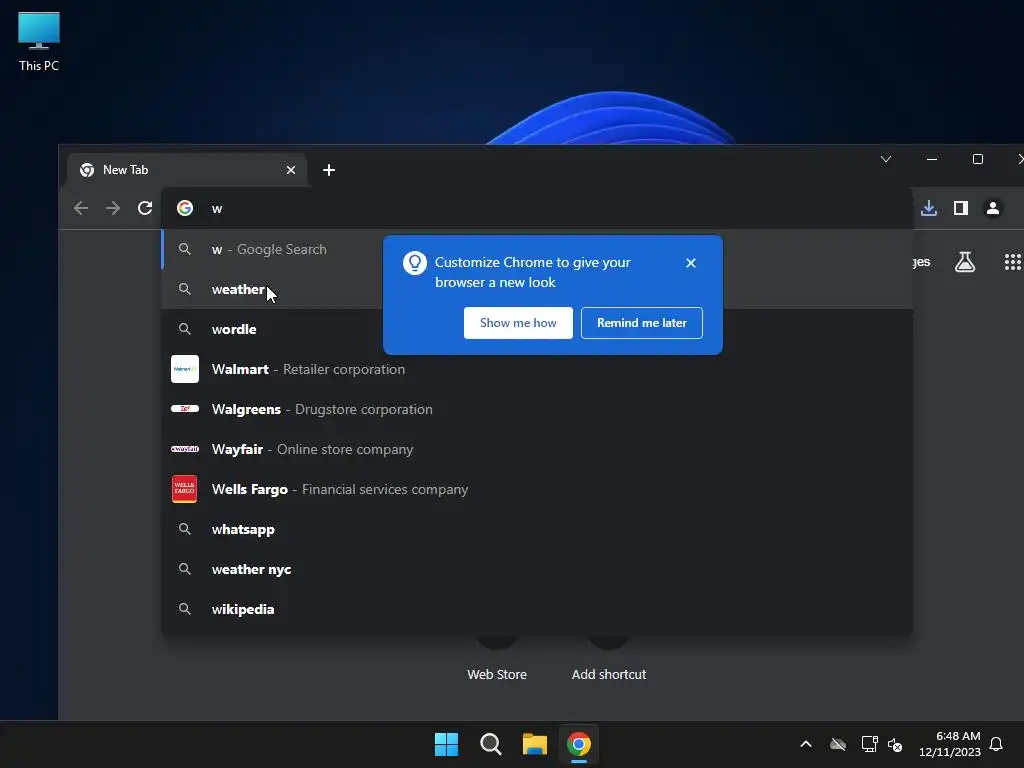
Task: Click the OneDrive cloud tray icon
Action: click(x=838, y=744)
